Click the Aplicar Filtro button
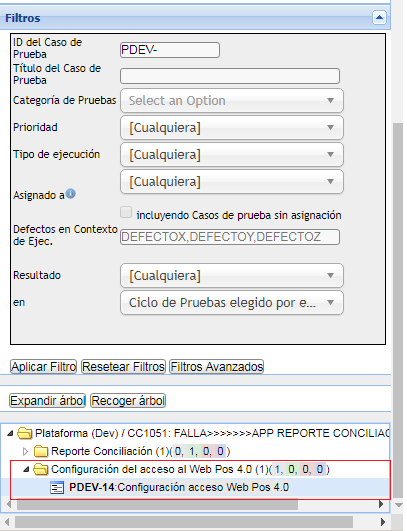407x531 pixels. coord(44,366)
